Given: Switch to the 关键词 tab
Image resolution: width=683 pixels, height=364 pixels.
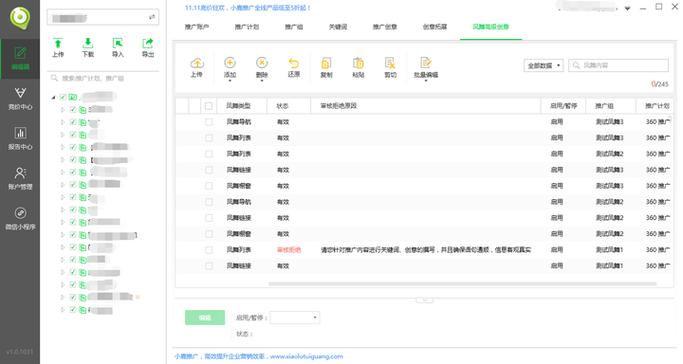Looking at the screenshot, I should pos(338,27).
